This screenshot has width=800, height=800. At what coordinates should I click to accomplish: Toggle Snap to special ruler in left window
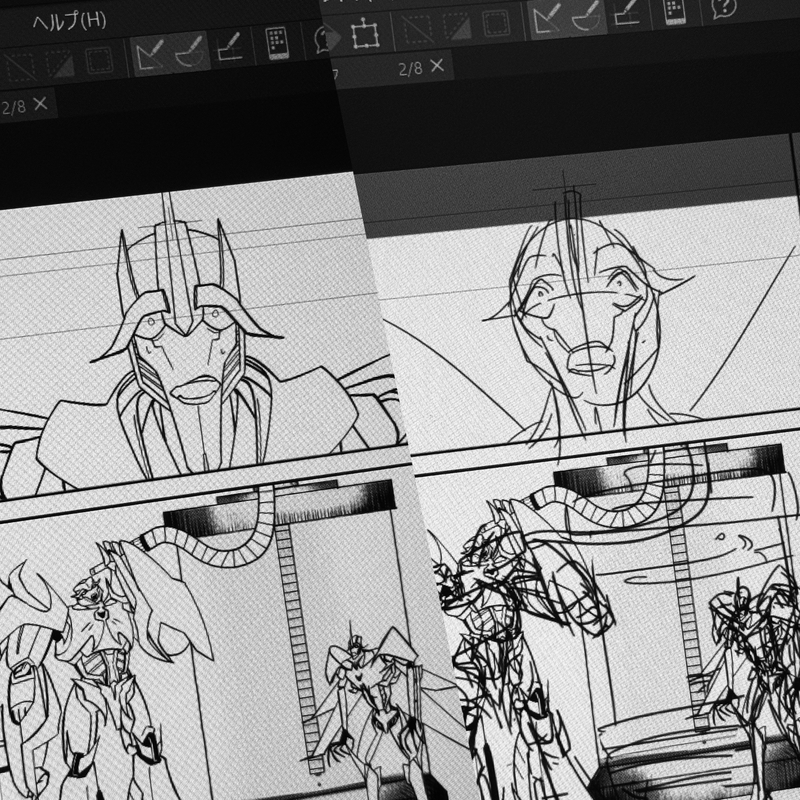(190, 52)
